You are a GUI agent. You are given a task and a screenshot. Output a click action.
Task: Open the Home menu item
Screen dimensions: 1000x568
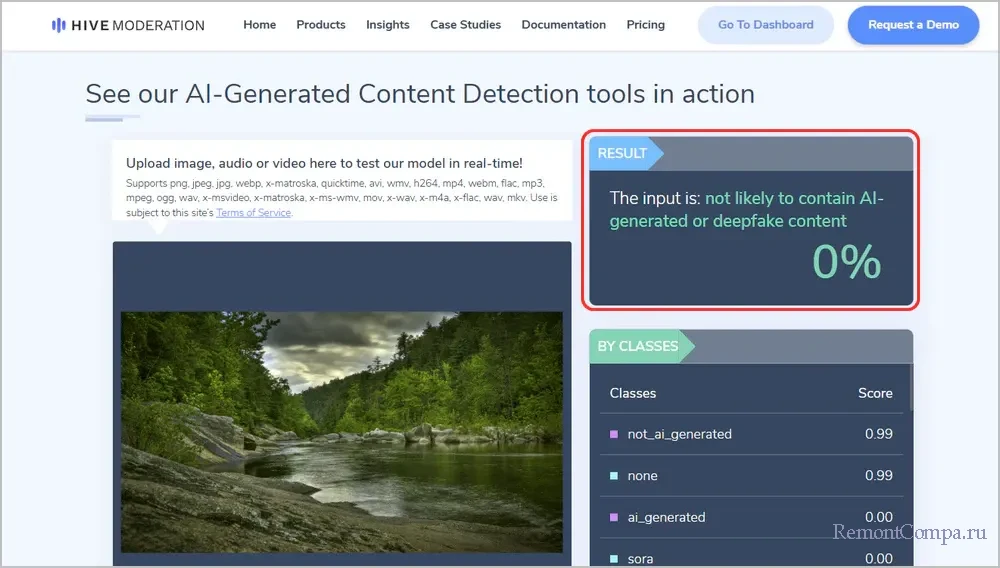[259, 25]
